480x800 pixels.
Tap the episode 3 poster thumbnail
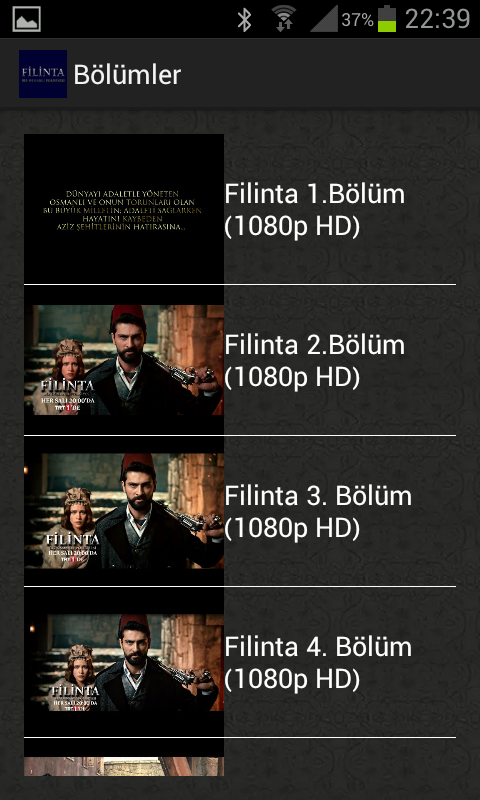pos(124,511)
